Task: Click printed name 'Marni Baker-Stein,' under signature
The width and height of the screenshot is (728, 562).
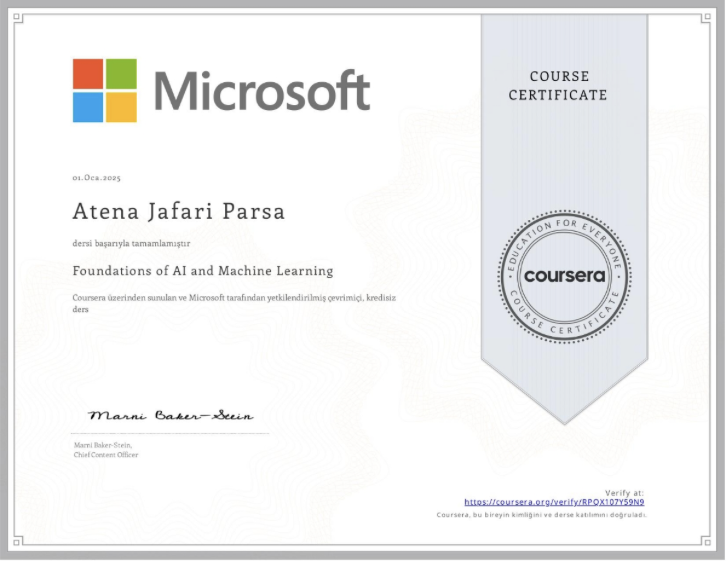Action: [103, 446]
